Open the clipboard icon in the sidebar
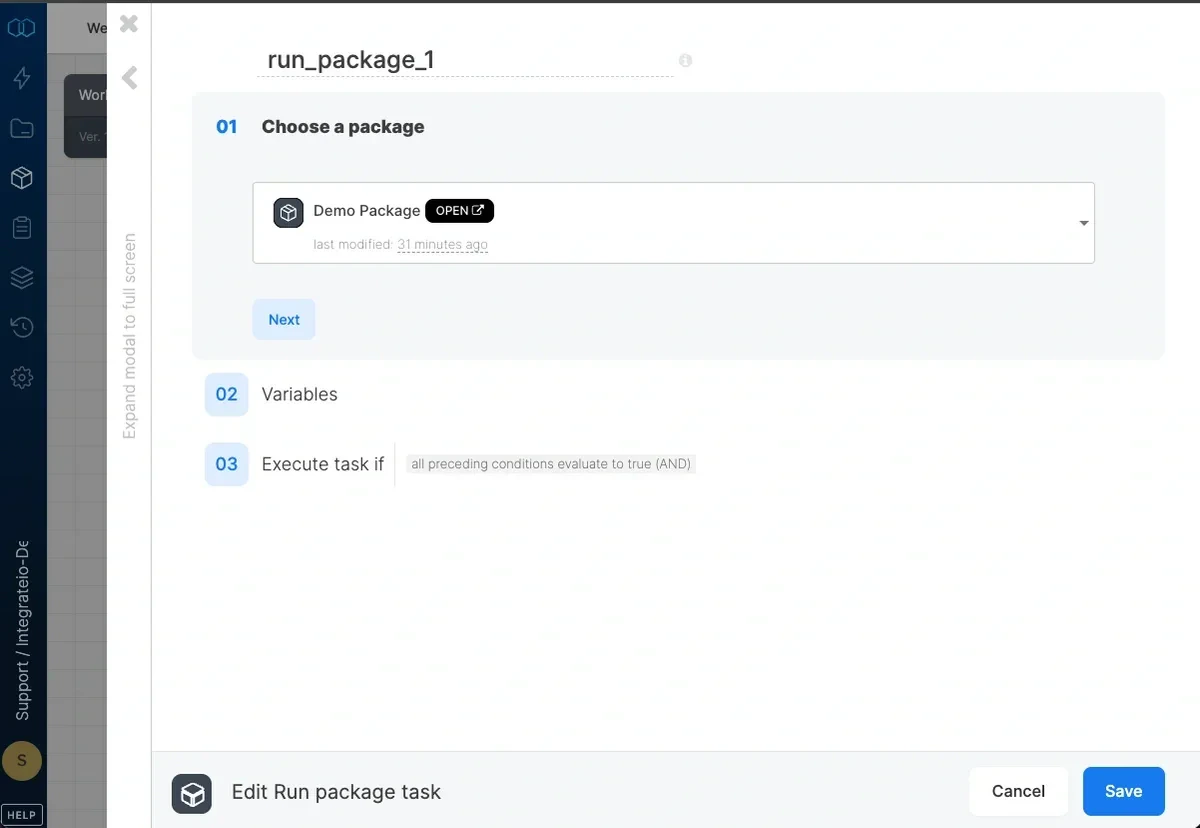 (22, 227)
